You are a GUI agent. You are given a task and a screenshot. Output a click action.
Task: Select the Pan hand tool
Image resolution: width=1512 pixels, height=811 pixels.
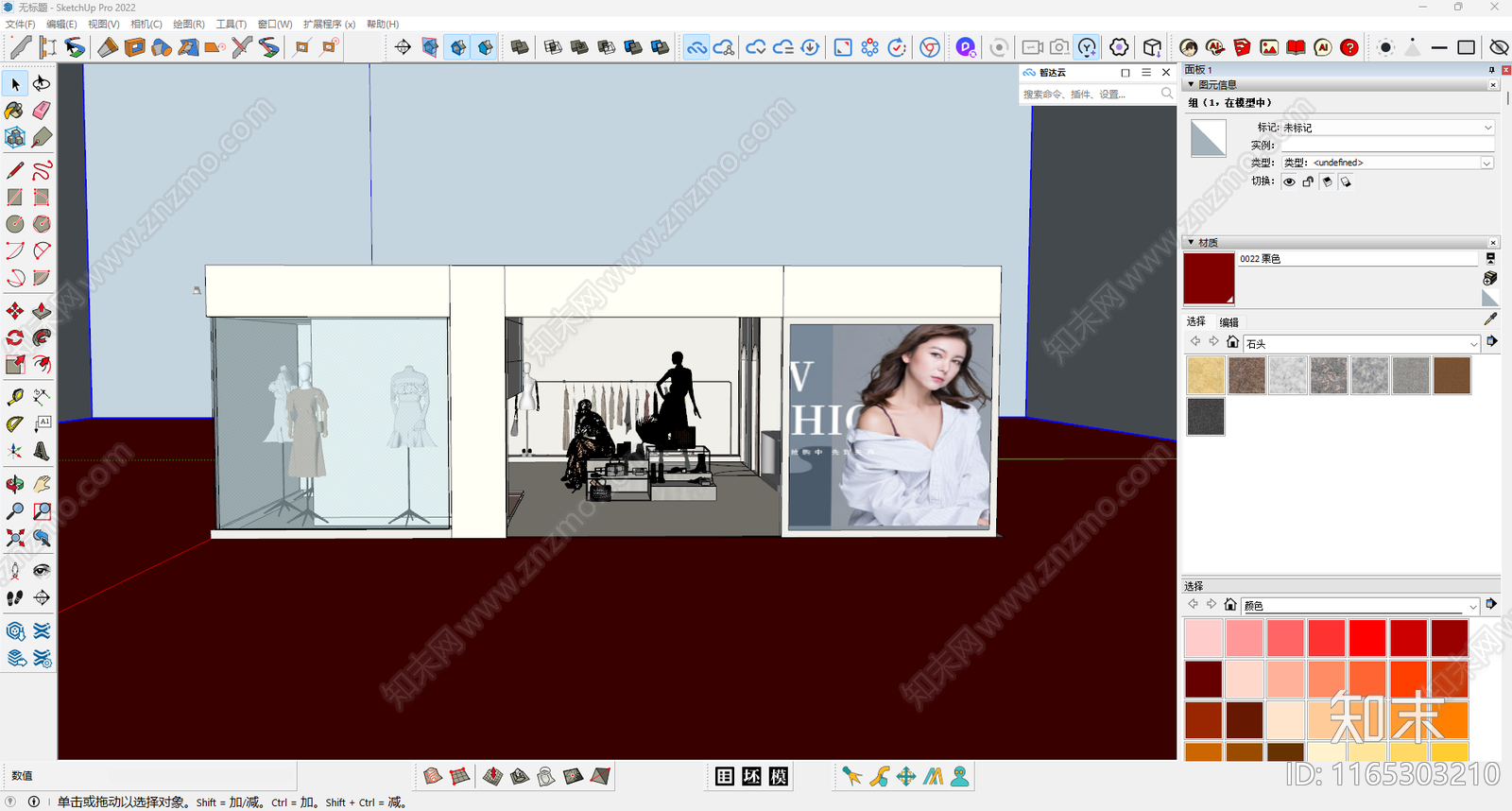(42, 484)
